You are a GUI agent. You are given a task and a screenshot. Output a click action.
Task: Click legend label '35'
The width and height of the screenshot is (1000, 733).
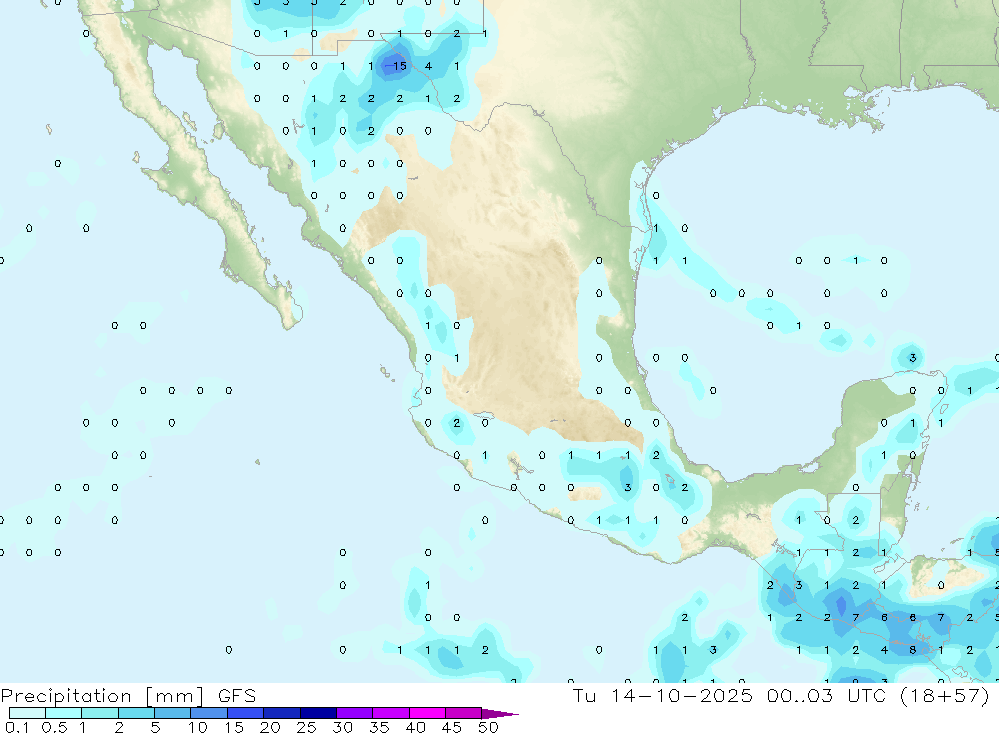379,727
